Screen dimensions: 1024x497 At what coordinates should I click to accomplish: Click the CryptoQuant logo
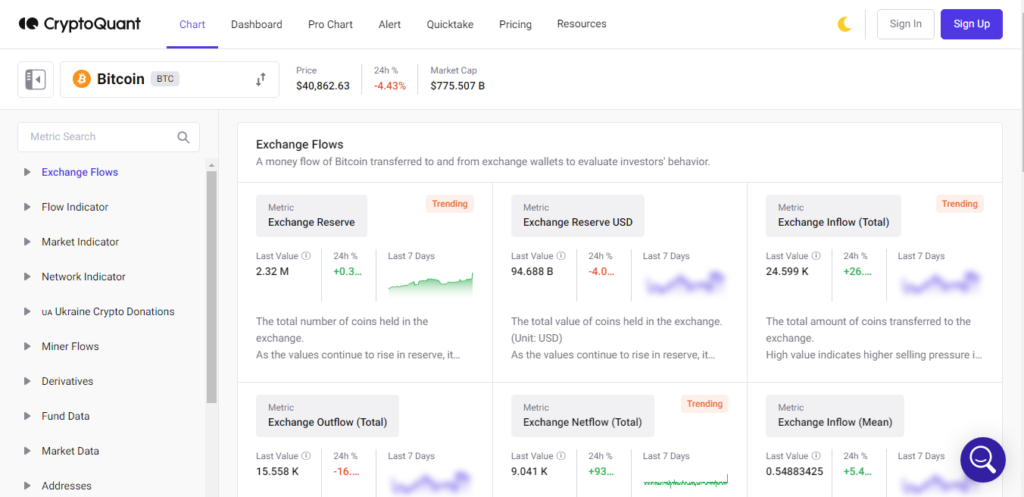coord(80,24)
